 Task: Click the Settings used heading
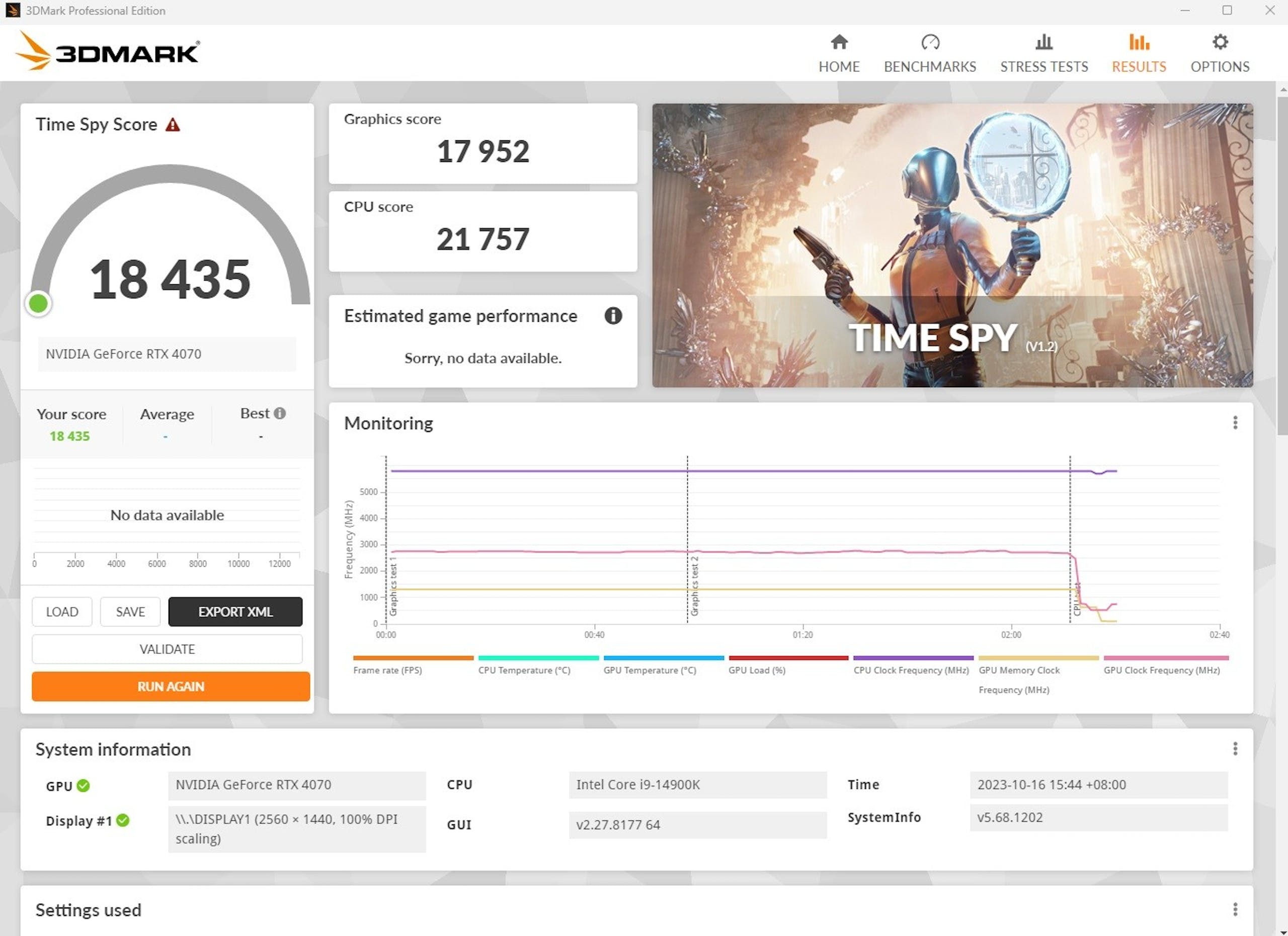pyautogui.click(x=88, y=910)
